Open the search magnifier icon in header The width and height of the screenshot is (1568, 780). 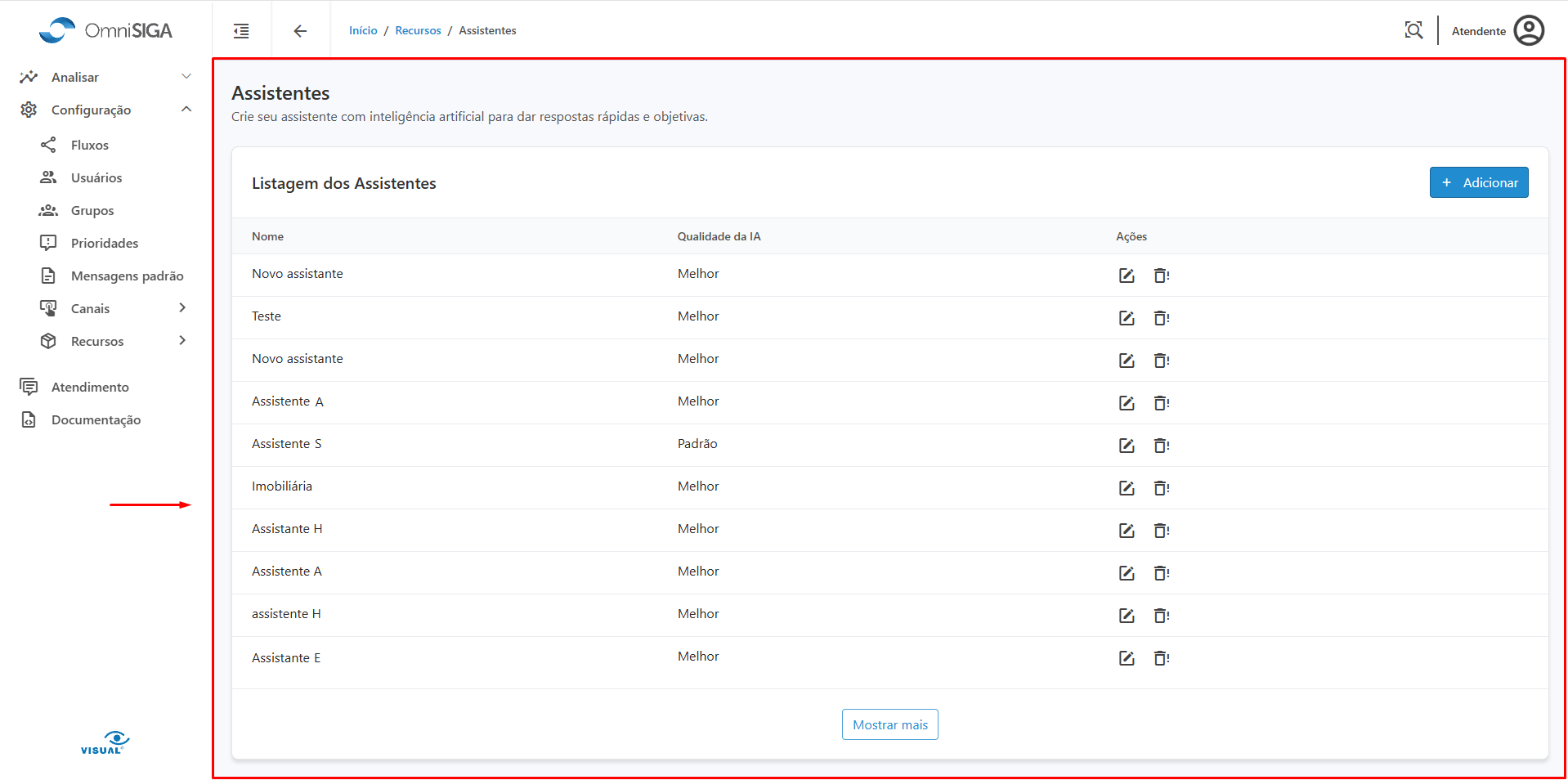[1413, 30]
